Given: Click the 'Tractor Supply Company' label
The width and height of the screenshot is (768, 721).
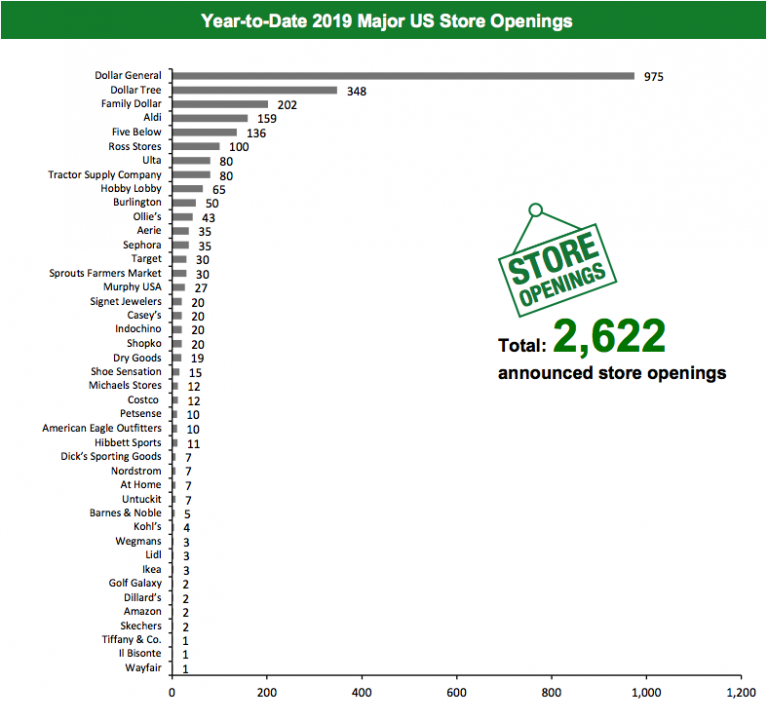Looking at the screenshot, I should pos(104,175).
